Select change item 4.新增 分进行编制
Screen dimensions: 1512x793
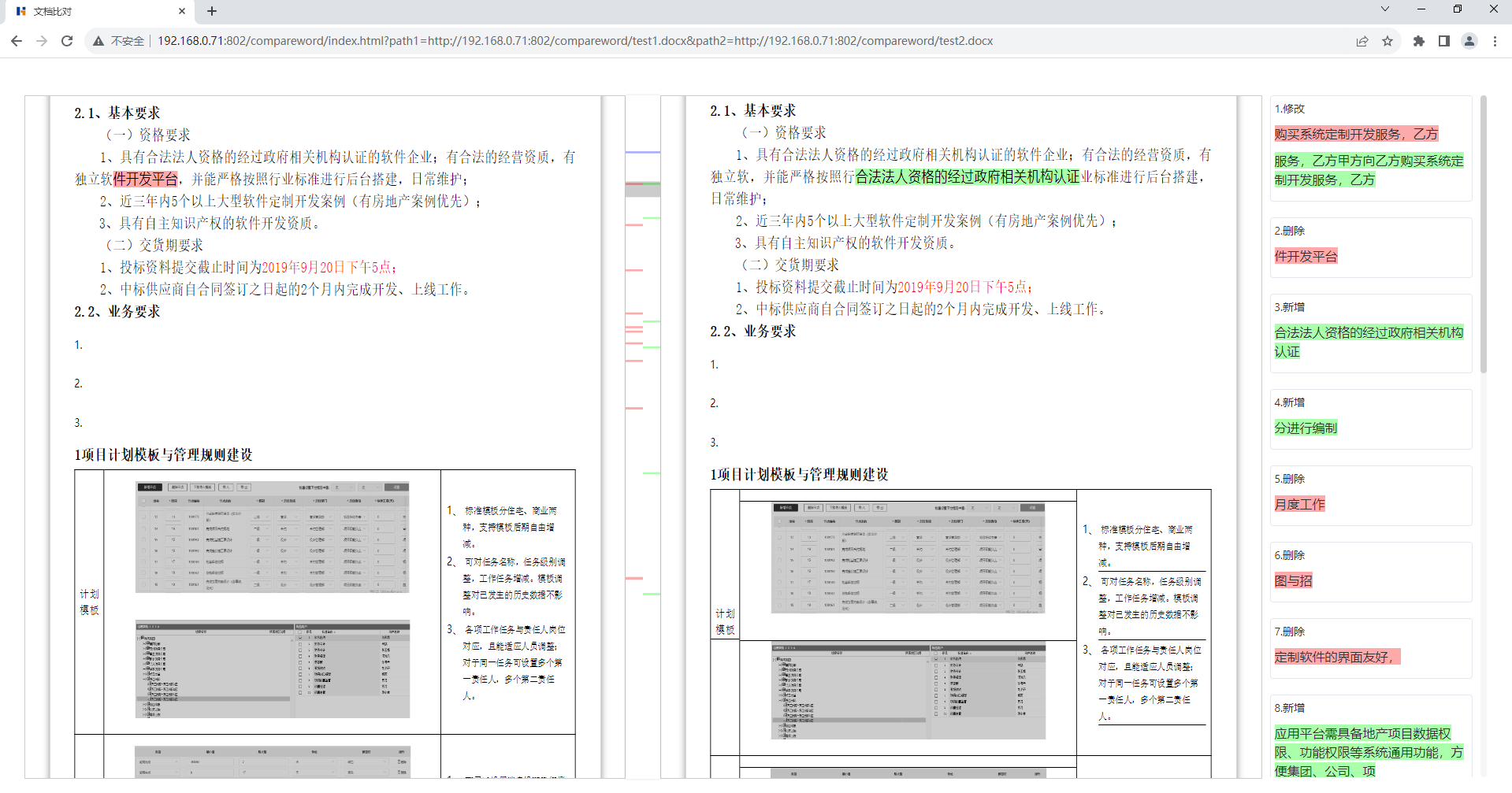1370,419
